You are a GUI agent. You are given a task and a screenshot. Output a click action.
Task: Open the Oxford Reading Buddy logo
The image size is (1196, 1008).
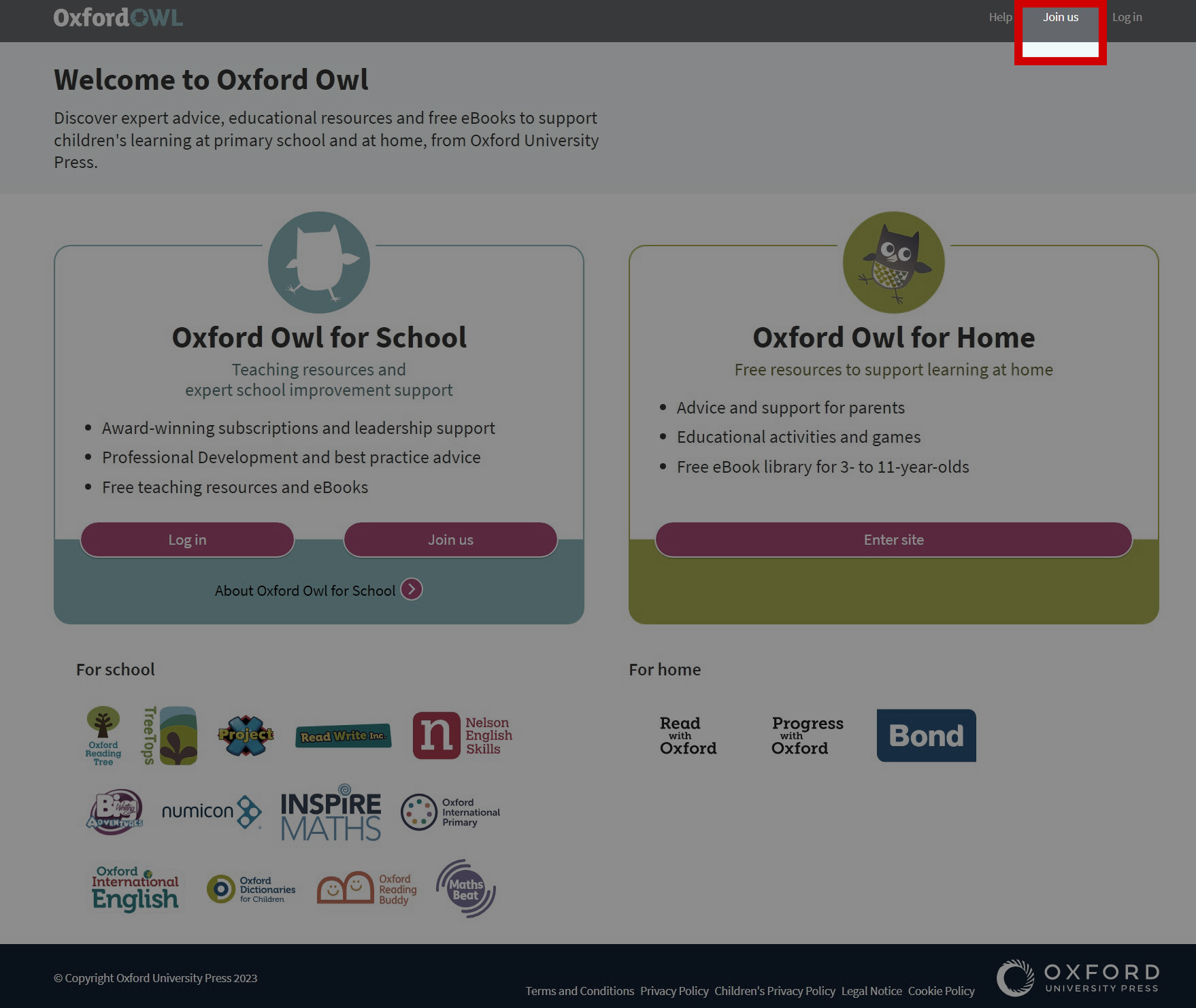click(x=367, y=889)
